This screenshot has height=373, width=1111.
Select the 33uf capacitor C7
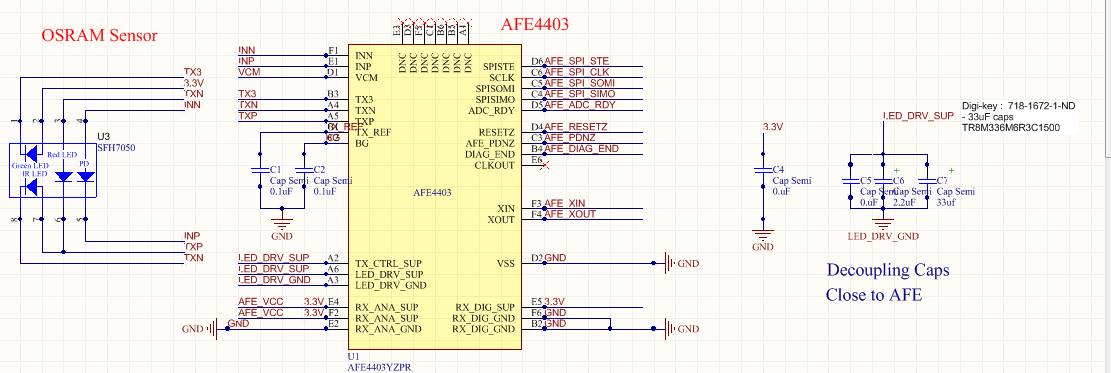926,182
